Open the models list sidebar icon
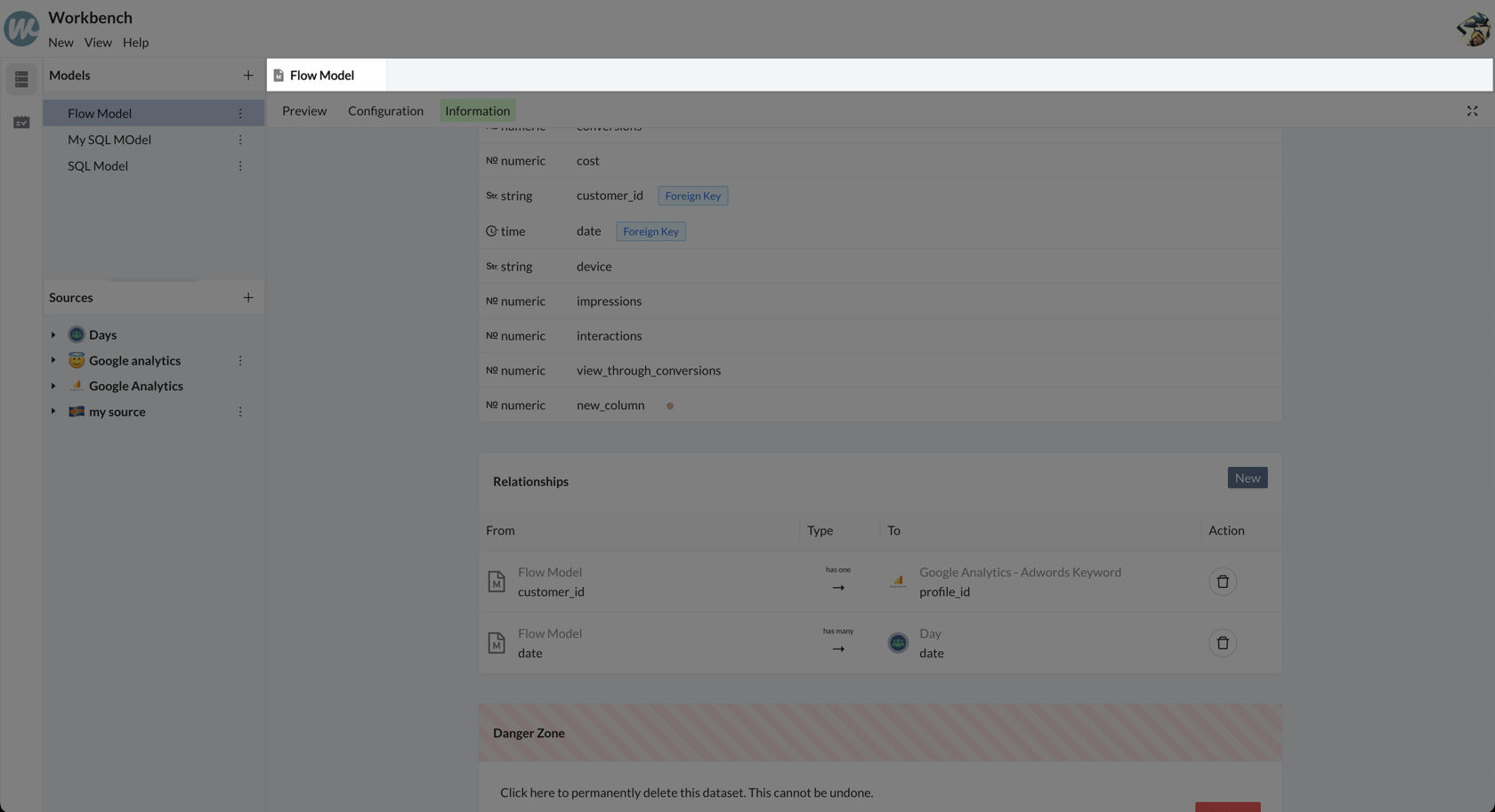 (21, 79)
